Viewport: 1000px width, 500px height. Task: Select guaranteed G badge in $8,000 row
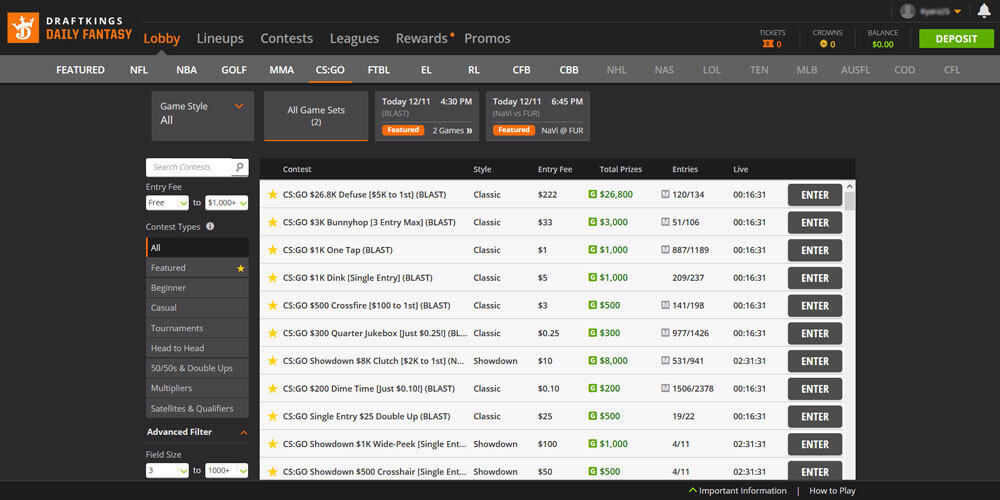592,361
